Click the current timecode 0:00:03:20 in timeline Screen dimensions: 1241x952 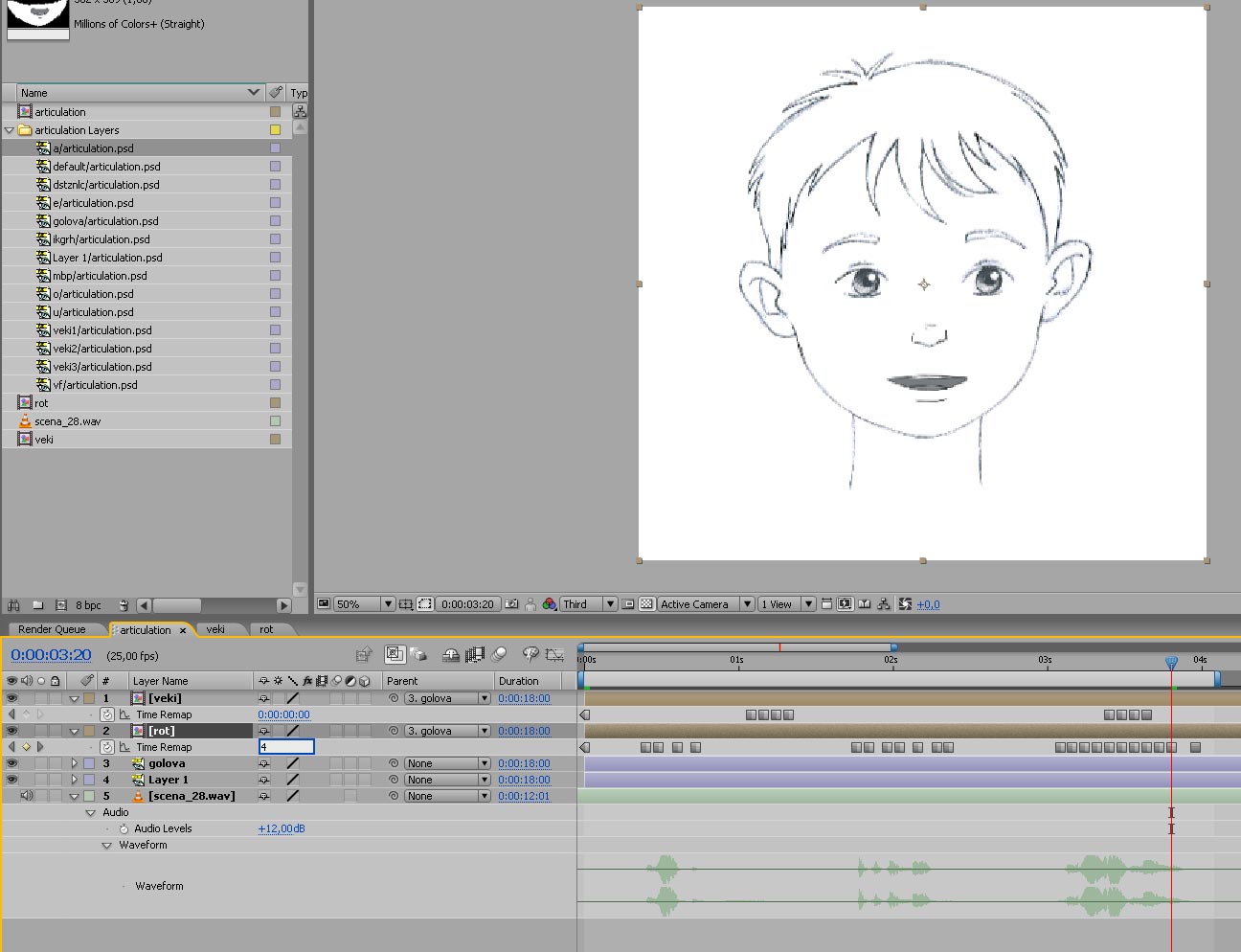(x=51, y=655)
